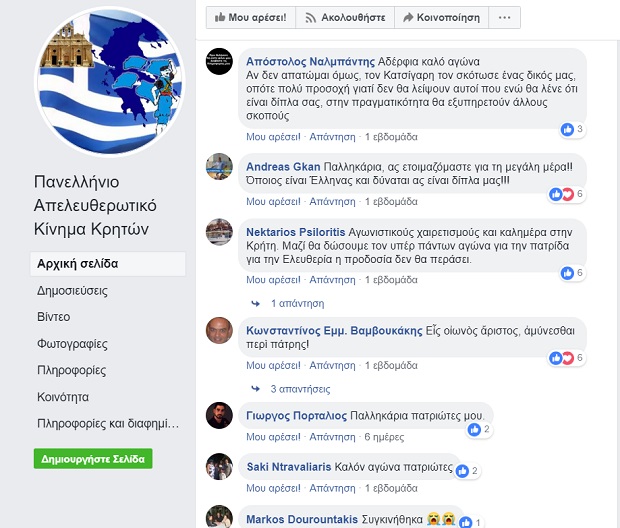Open the Κοινότητα sidebar section
This screenshot has height=528, width=620.
(63, 397)
